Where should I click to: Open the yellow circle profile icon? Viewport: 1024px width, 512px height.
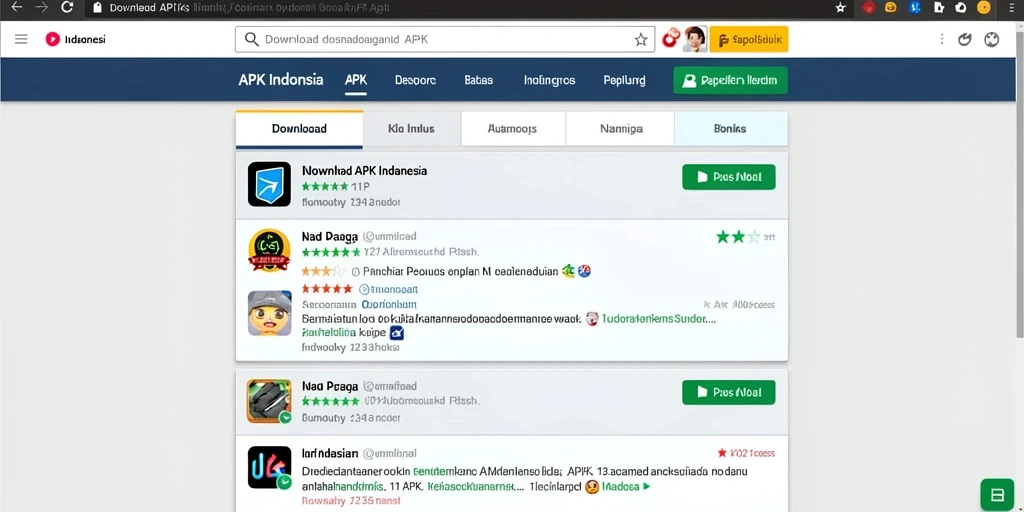(984, 8)
